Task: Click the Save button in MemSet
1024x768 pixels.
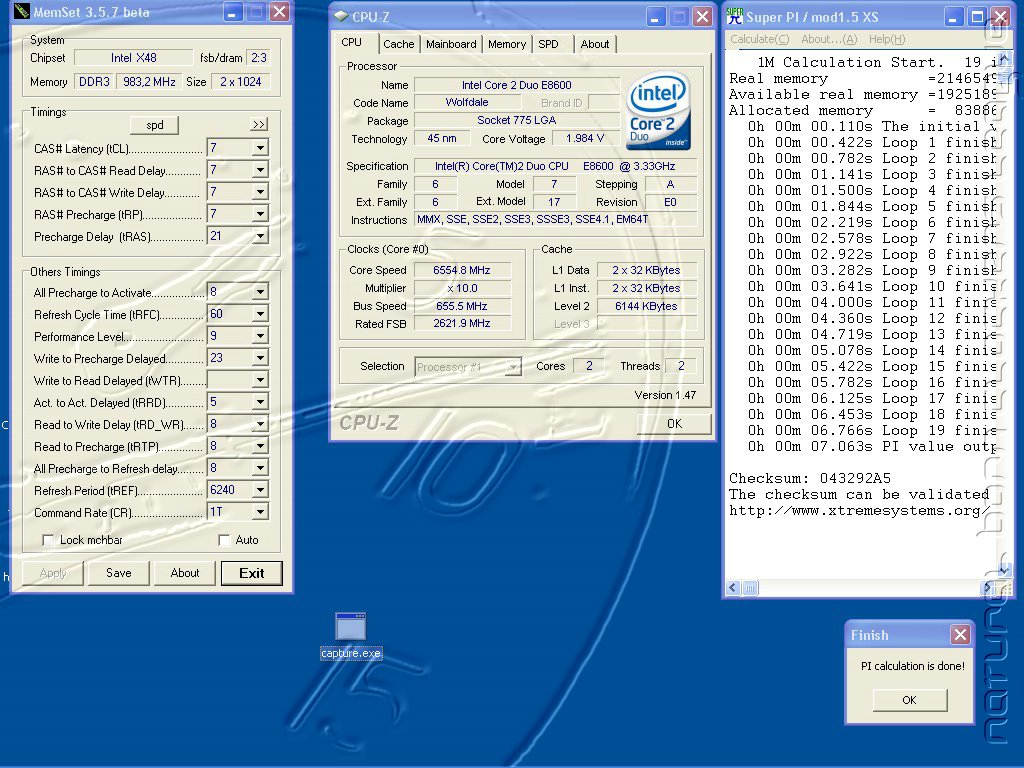Action: coord(118,573)
